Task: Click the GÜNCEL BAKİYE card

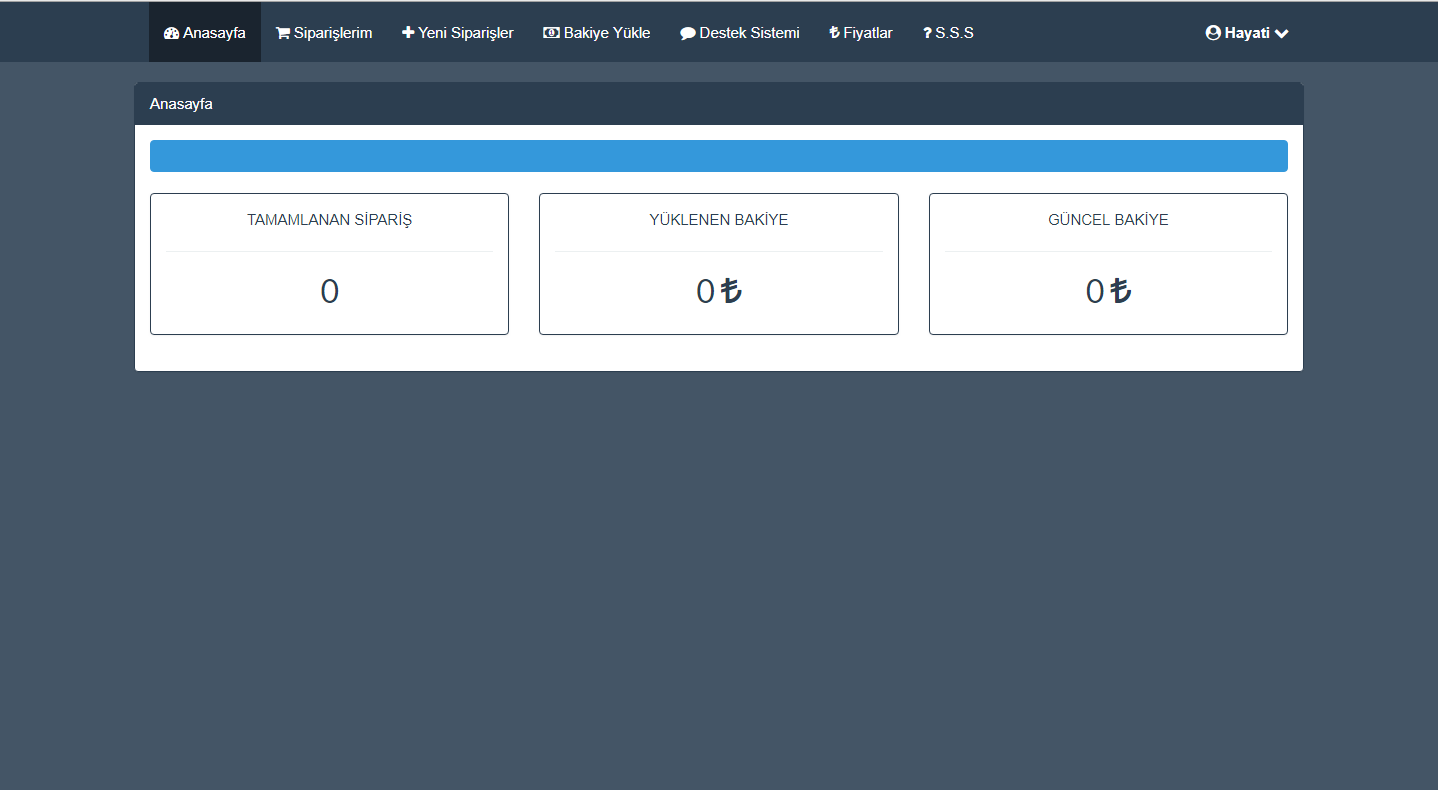Action: pyautogui.click(x=1108, y=263)
